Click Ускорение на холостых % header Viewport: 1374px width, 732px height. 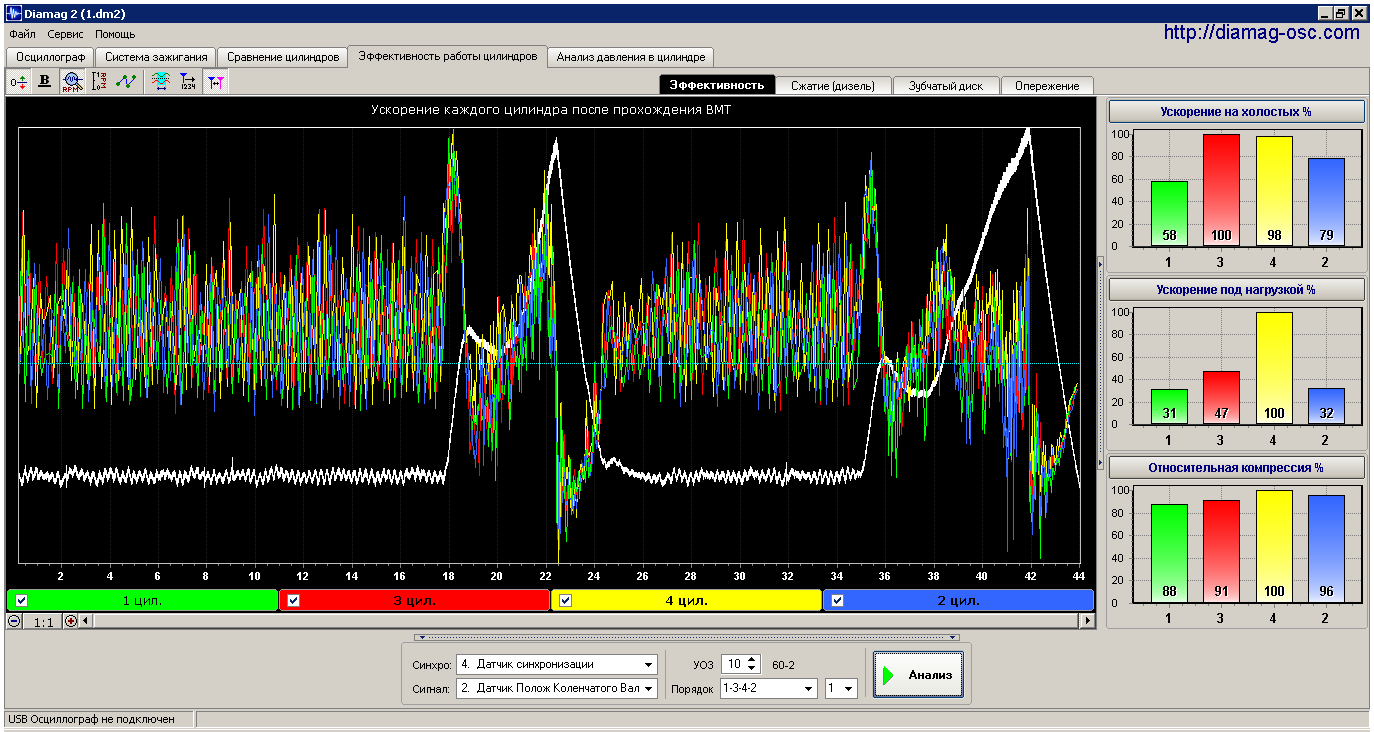[x=1236, y=111]
